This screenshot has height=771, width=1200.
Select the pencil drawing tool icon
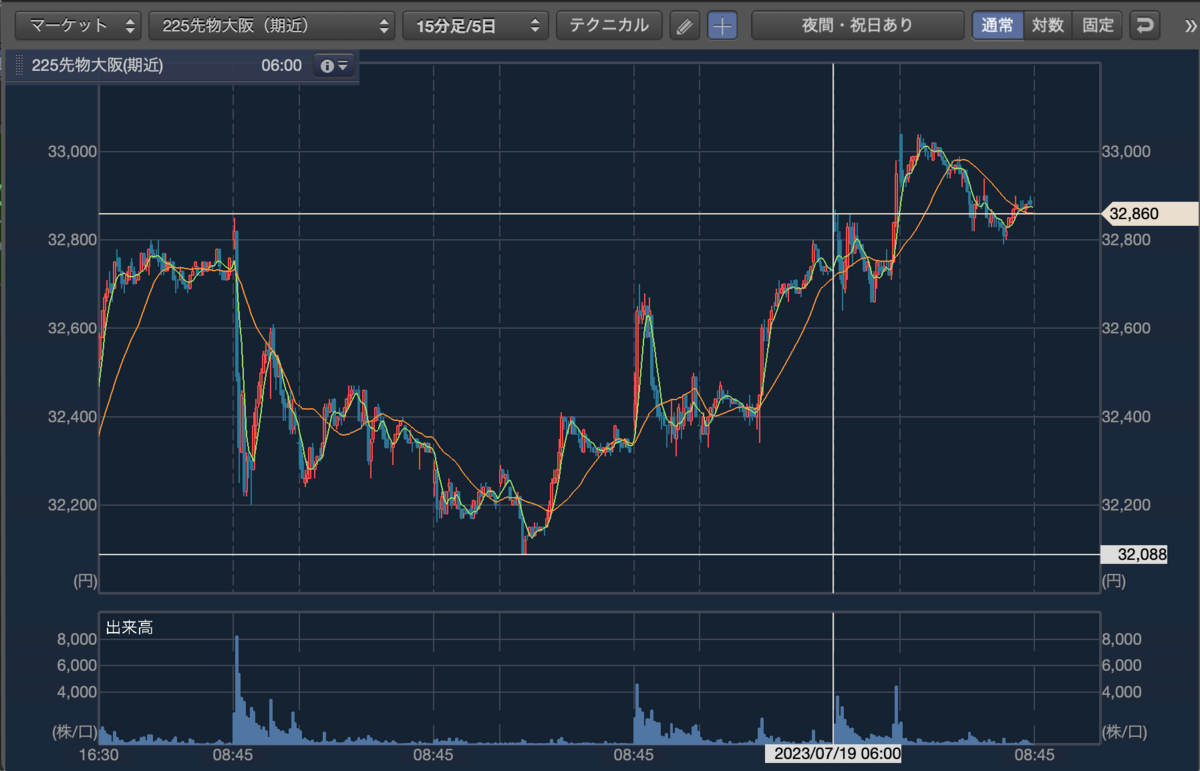click(x=684, y=26)
